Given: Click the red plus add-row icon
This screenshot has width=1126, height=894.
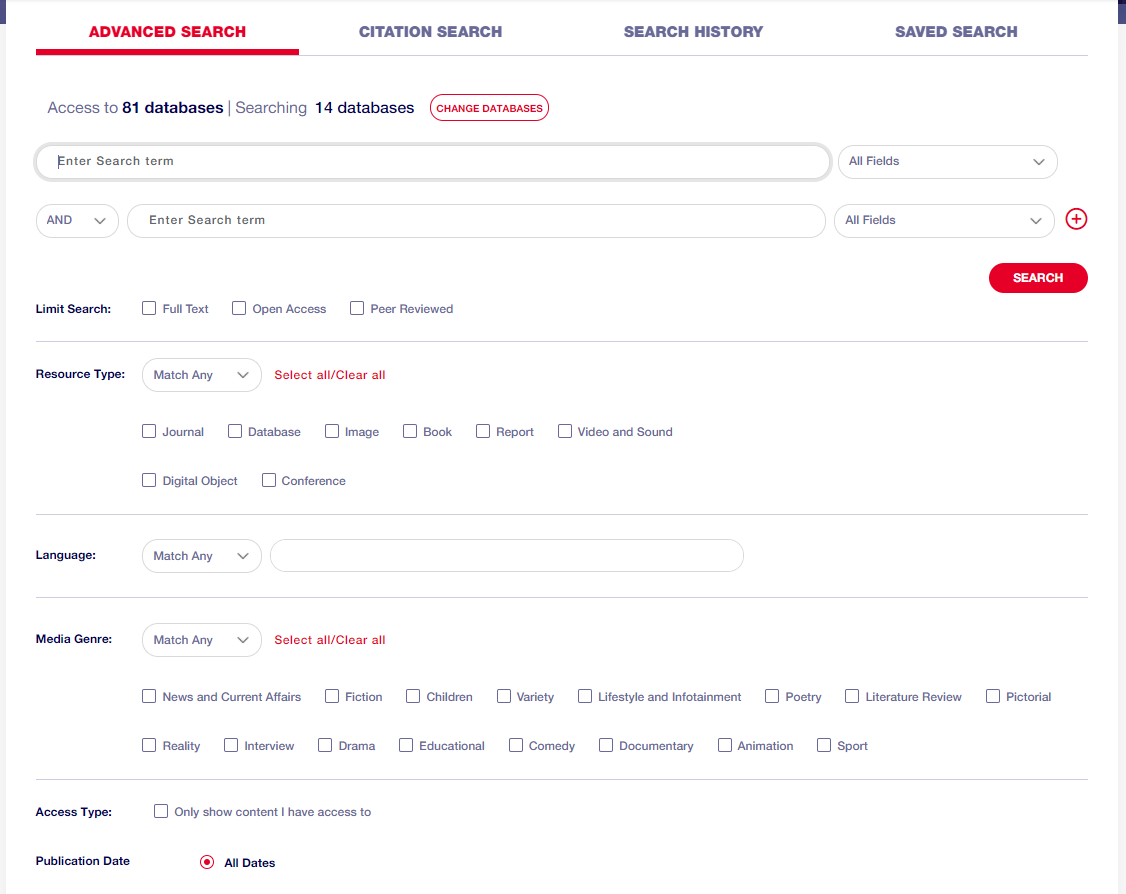Looking at the screenshot, I should click(1076, 220).
